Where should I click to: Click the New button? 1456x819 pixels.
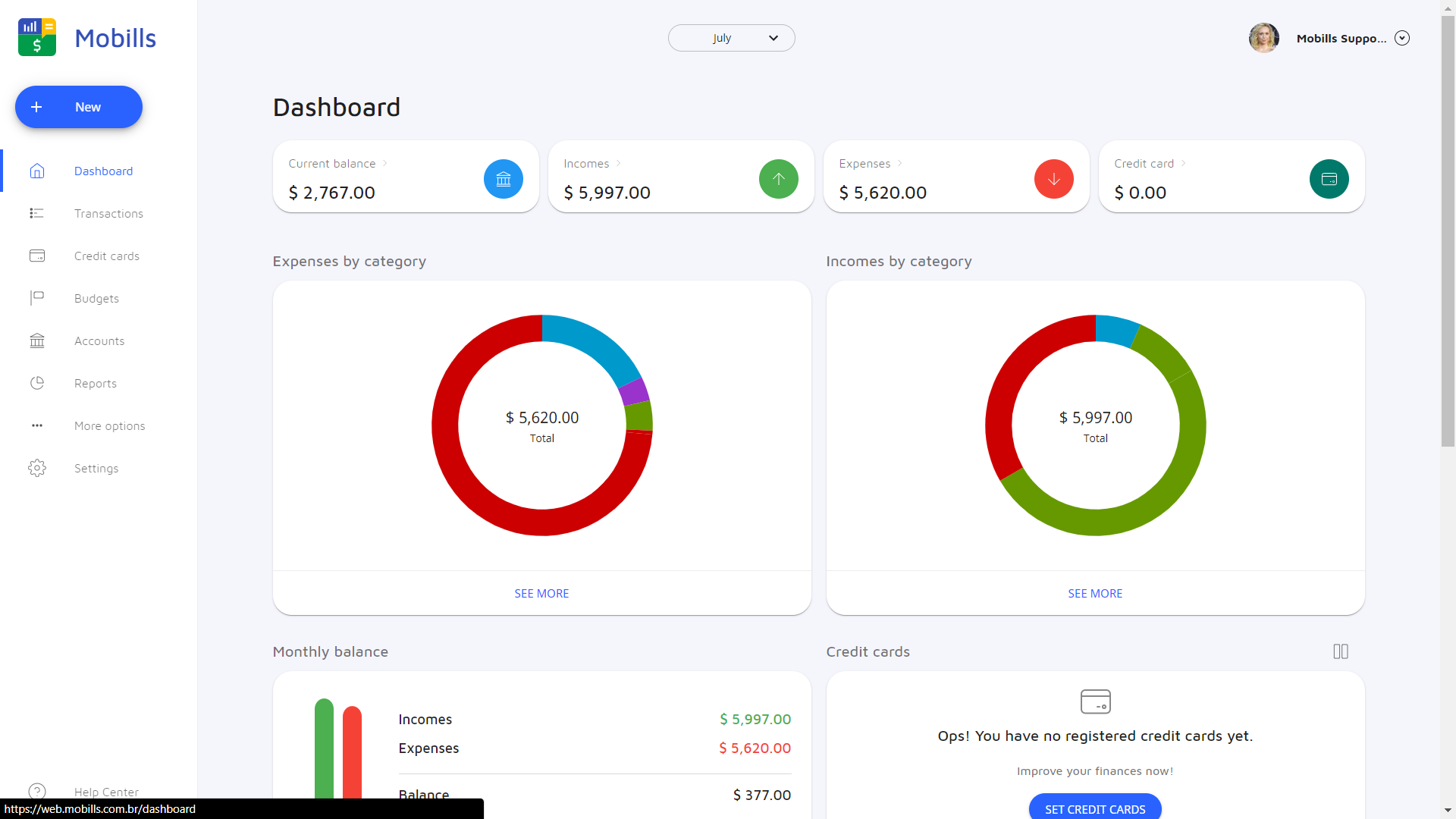click(79, 107)
